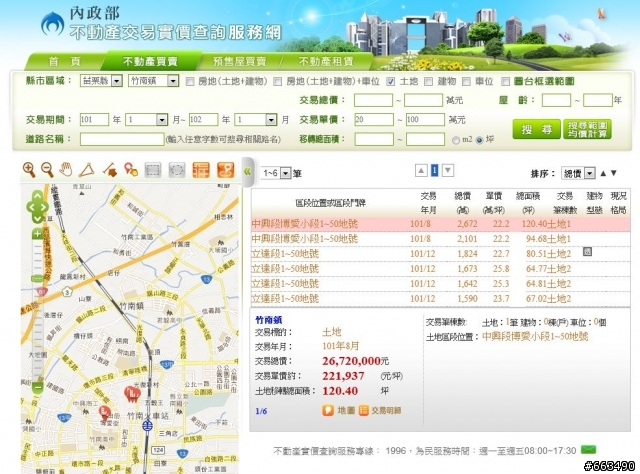Select the polygon draw tool with arrow
Screen dimensions: 640x474
(110, 169)
